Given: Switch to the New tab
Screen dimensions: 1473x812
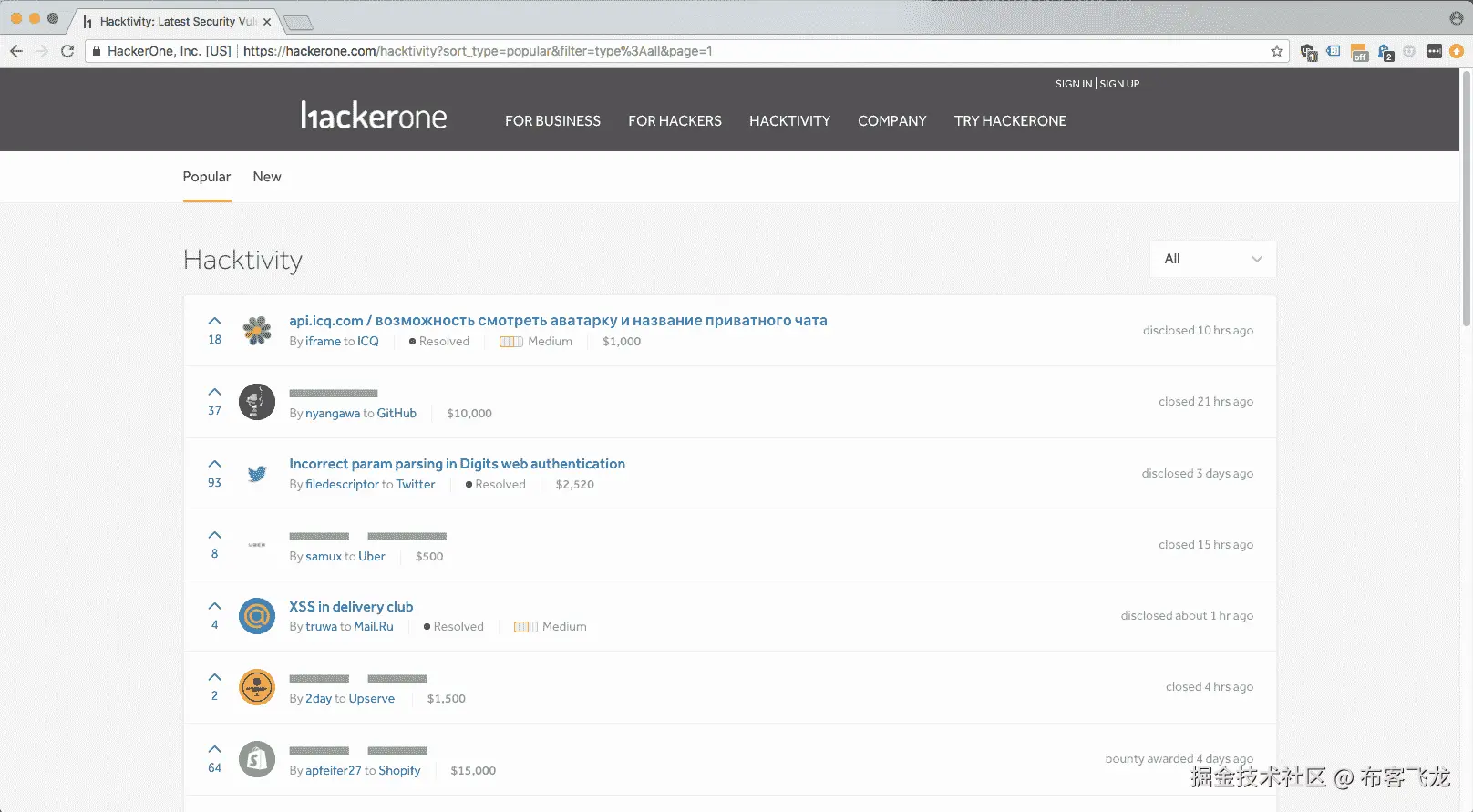Looking at the screenshot, I should point(267,177).
